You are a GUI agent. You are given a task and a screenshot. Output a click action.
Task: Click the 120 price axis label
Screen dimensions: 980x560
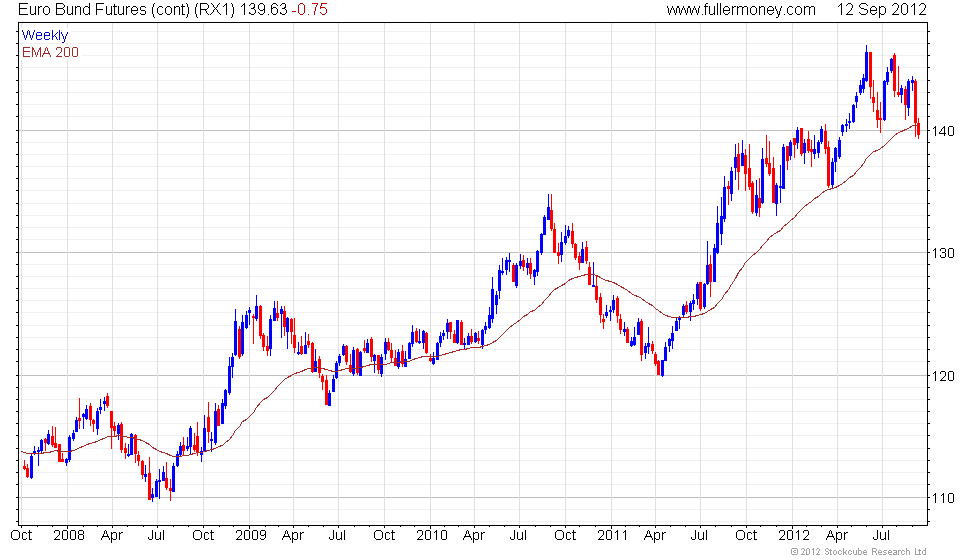(x=945, y=376)
